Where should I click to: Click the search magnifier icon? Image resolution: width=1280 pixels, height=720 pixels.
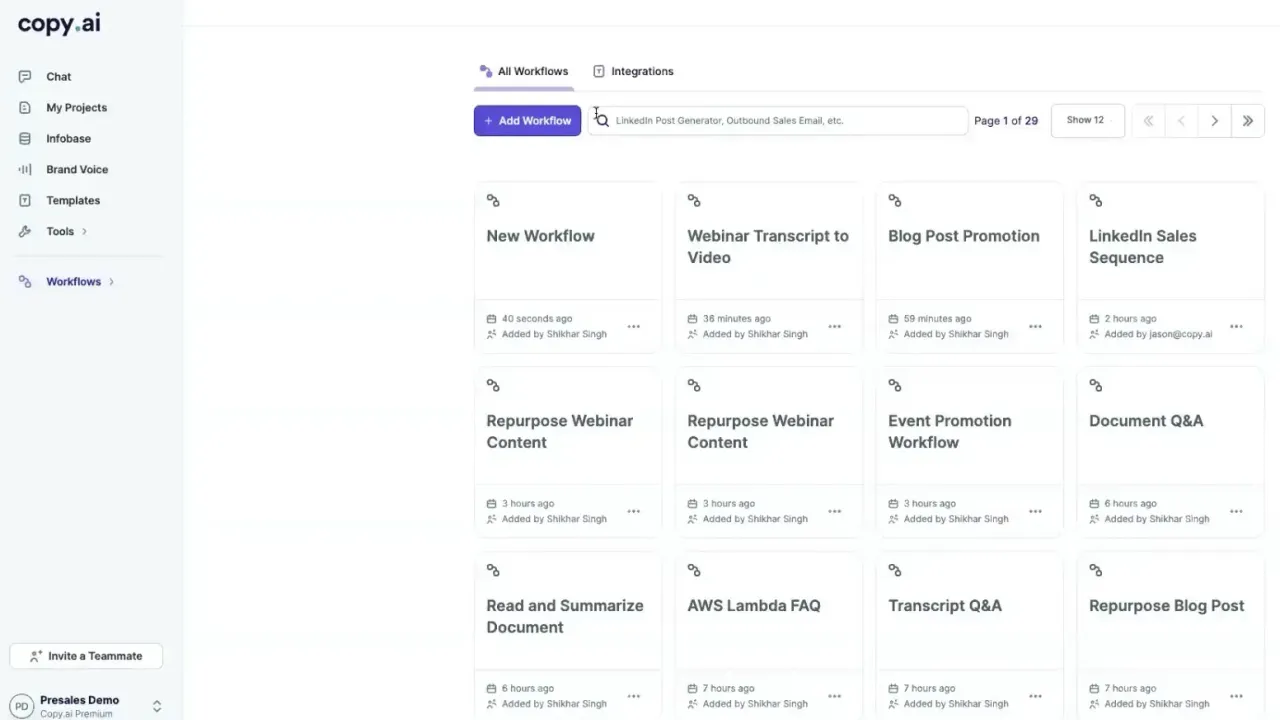click(602, 120)
